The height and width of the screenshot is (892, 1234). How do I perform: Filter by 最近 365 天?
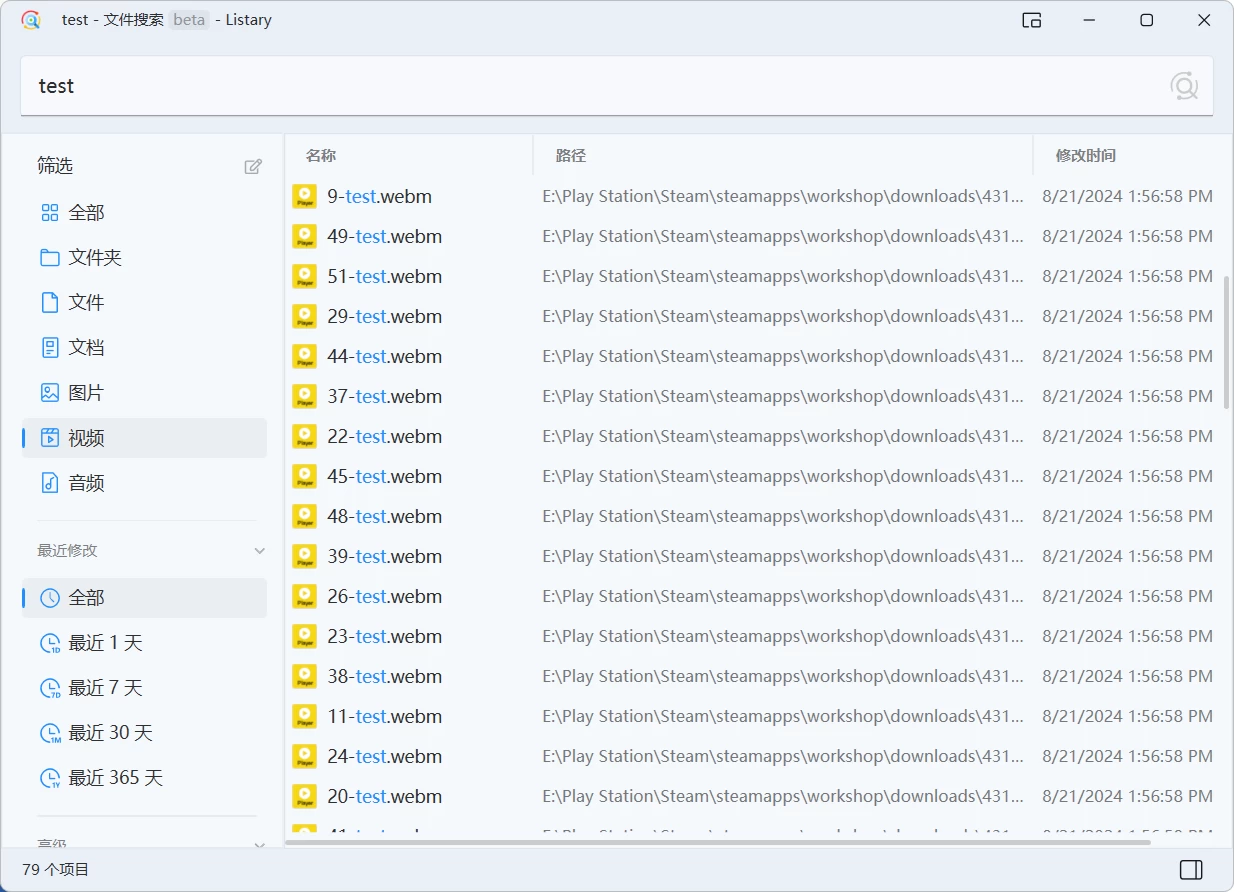(144, 778)
